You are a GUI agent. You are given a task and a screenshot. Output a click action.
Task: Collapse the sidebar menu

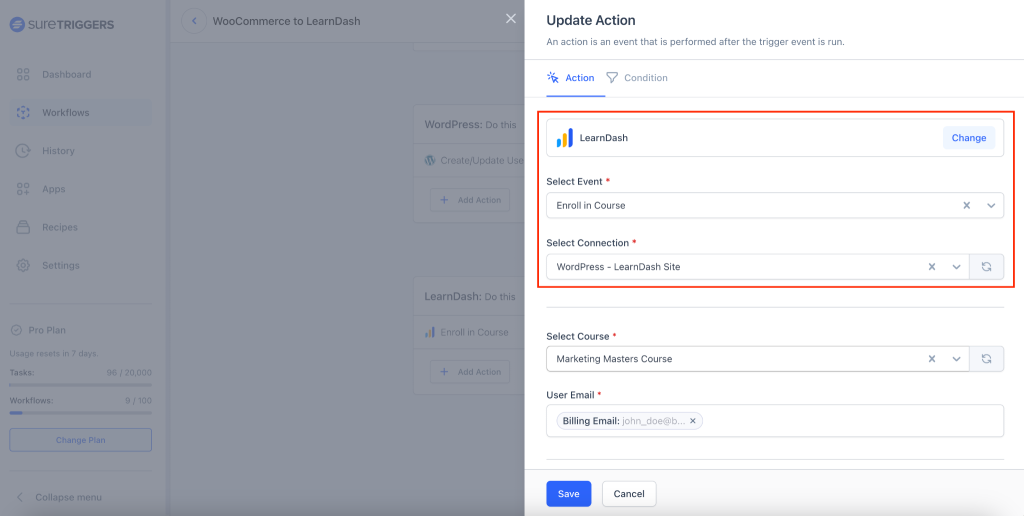pos(68,497)
